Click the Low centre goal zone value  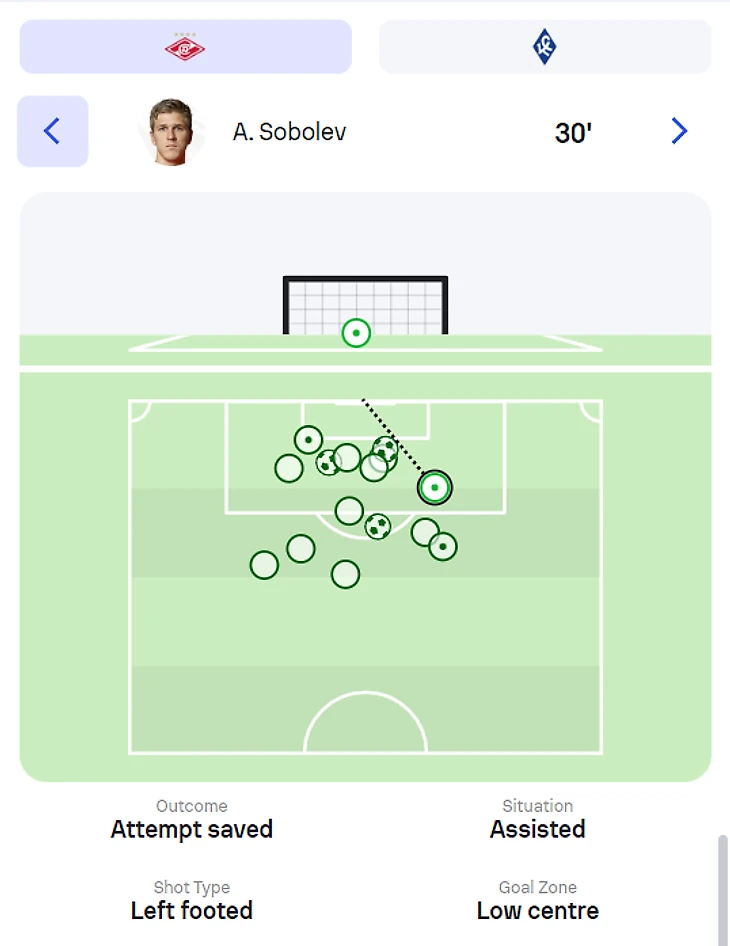click(537, 911)
